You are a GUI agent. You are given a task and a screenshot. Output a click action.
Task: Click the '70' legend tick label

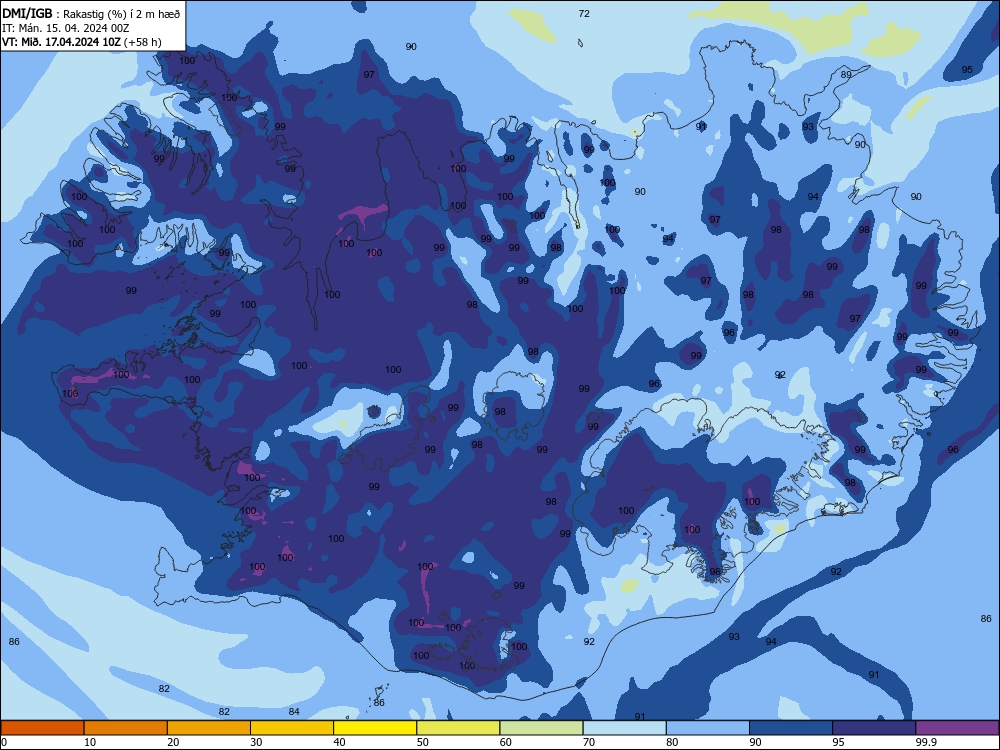[589, 742]
